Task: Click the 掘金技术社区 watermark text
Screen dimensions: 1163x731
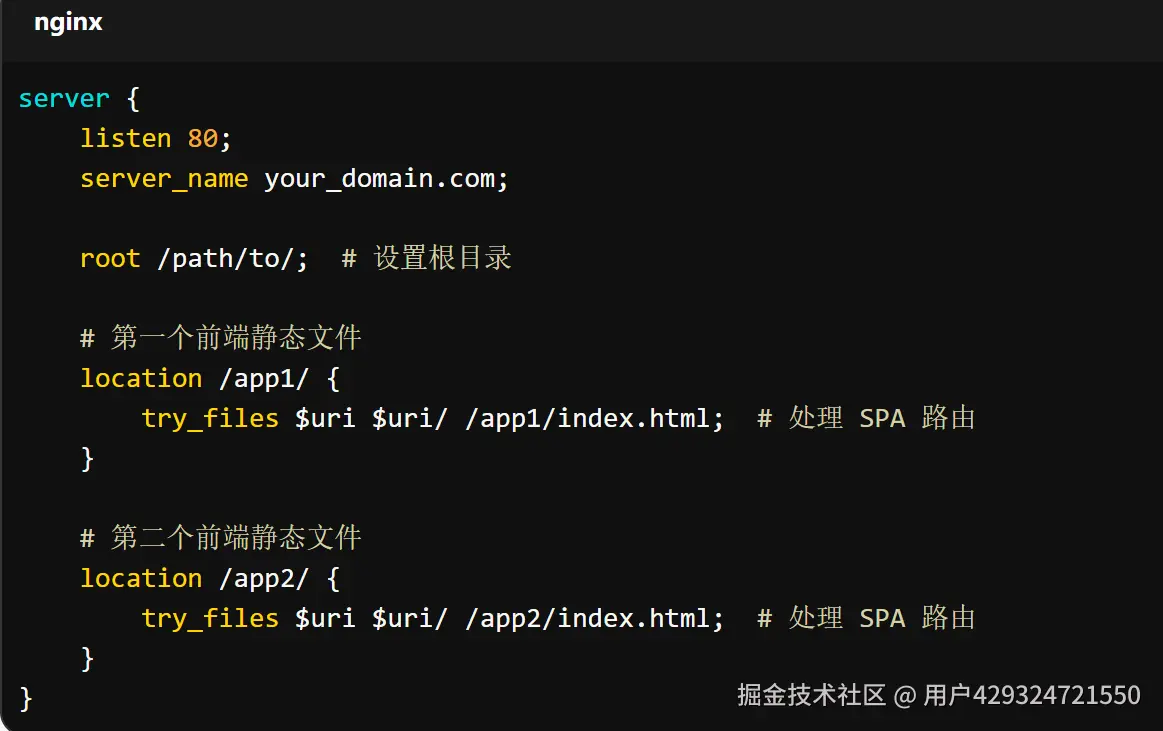Action: tap(811, 695)
